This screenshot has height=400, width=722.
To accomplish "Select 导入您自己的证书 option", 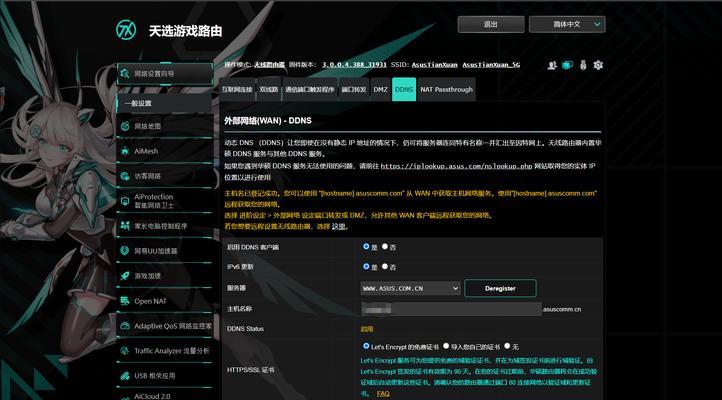I will 446,346.
